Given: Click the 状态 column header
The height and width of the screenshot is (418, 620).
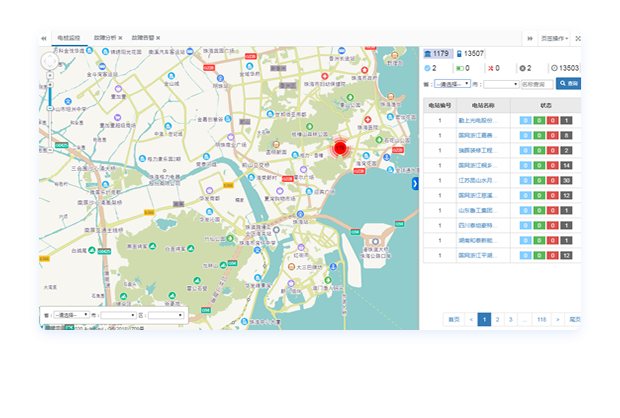Looking at the screenshot, I should pyautogui.click(x=546, y=106).
